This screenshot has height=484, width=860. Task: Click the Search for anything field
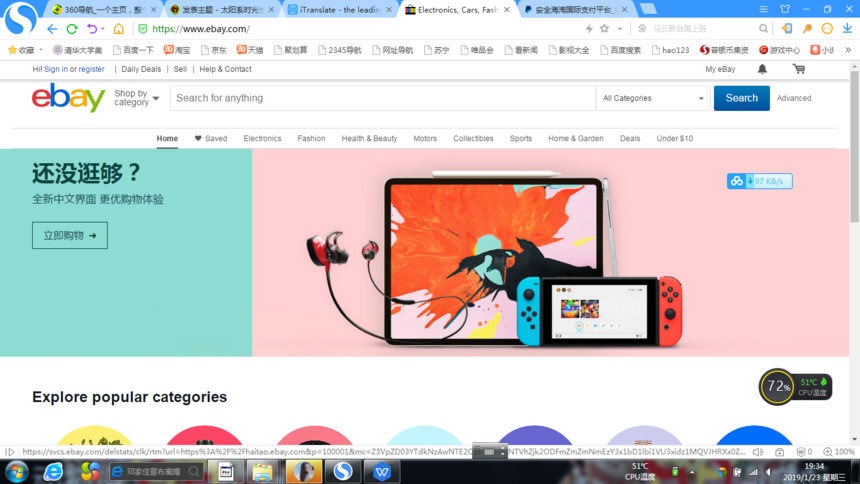pyautogui.click(x=383, y=98)
